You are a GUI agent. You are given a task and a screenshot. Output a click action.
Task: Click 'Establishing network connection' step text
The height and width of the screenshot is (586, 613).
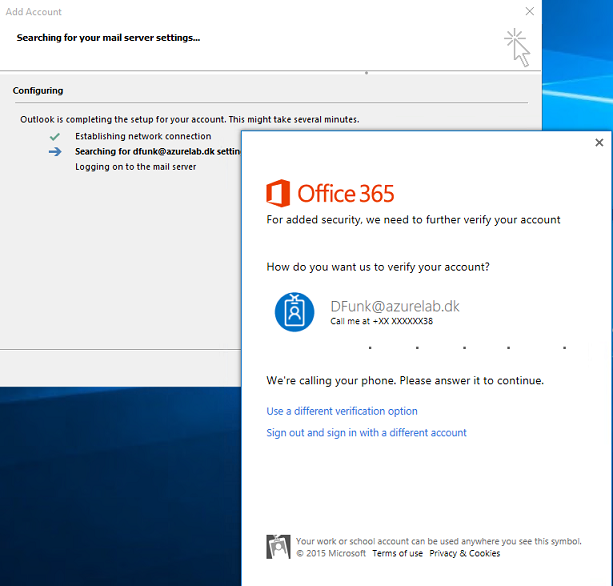(143, 136)
